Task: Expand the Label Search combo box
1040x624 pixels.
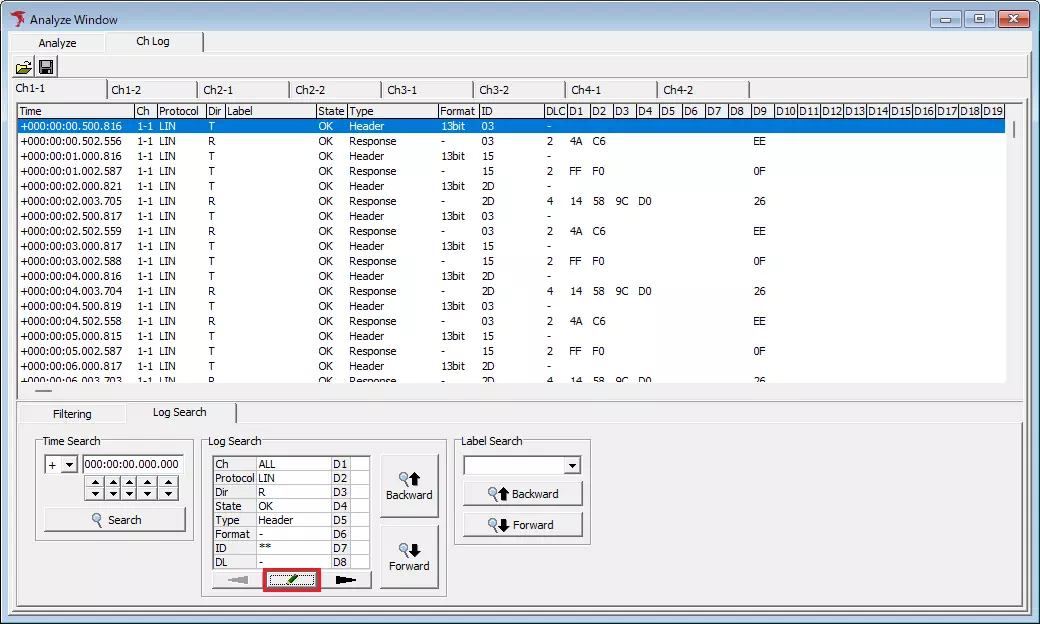Action: tap(571, 465)
